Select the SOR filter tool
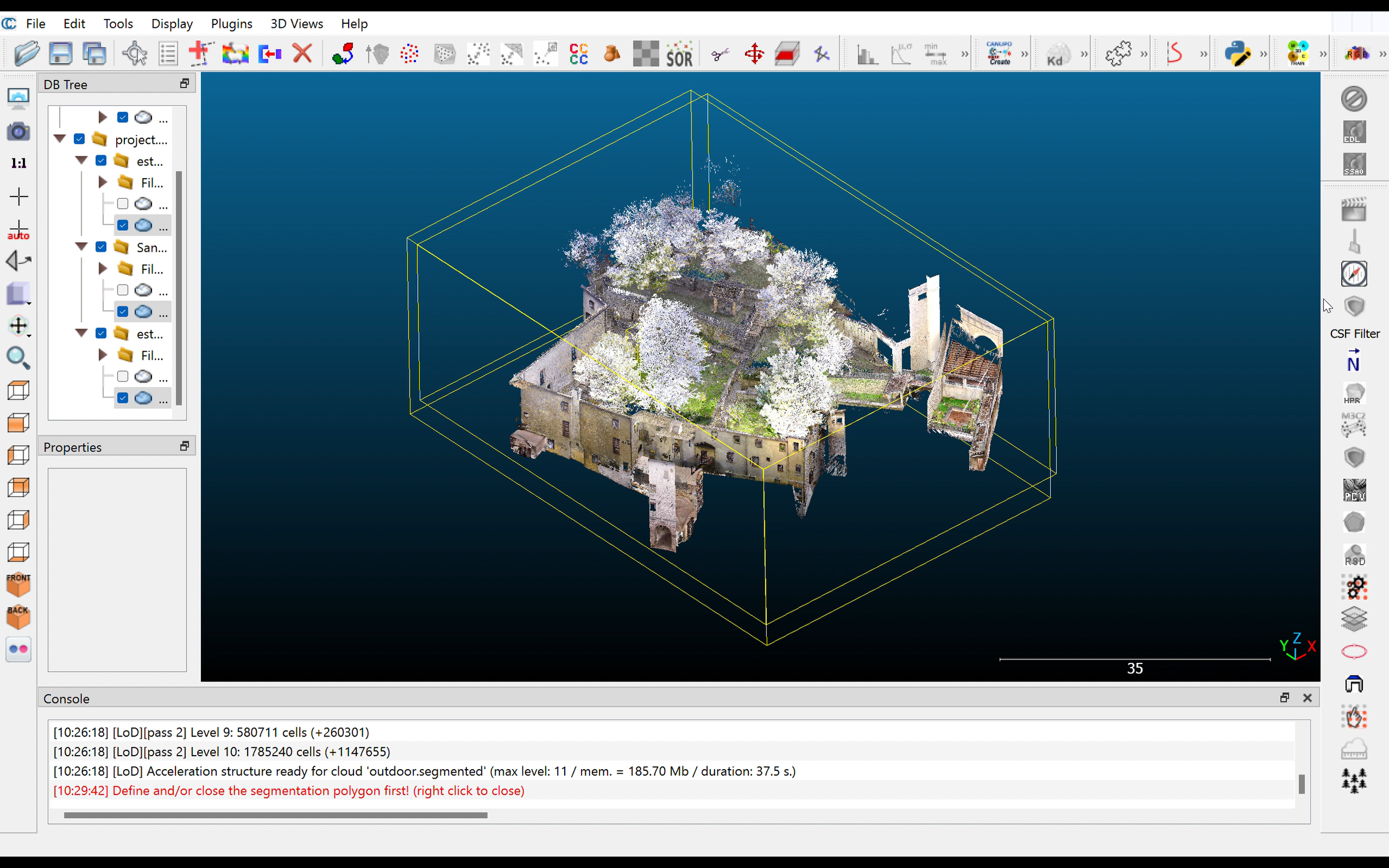The width and height of the screenshot is (1389, 868). point(679,54)
